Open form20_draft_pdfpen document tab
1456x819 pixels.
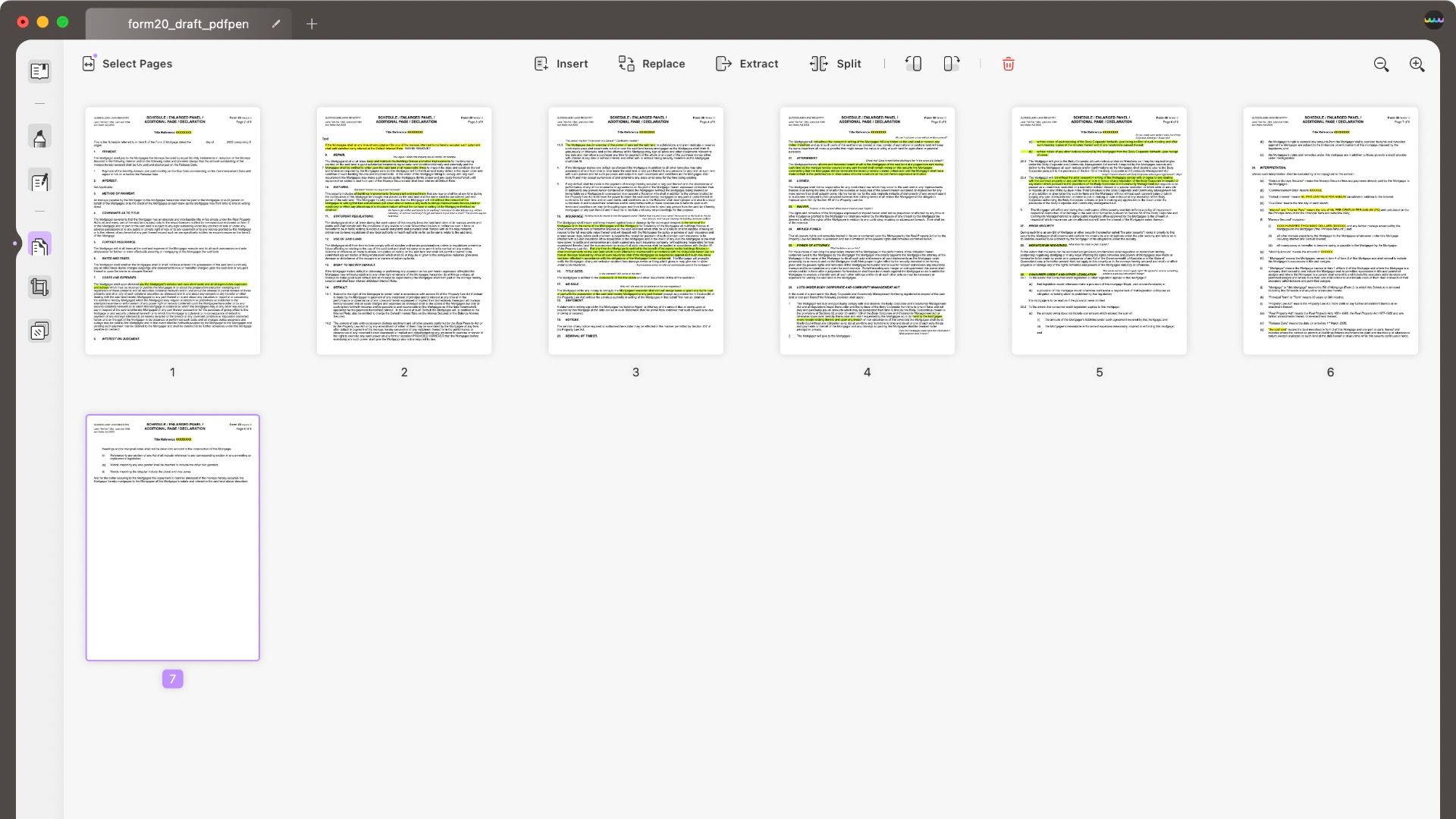pos(188,23)
